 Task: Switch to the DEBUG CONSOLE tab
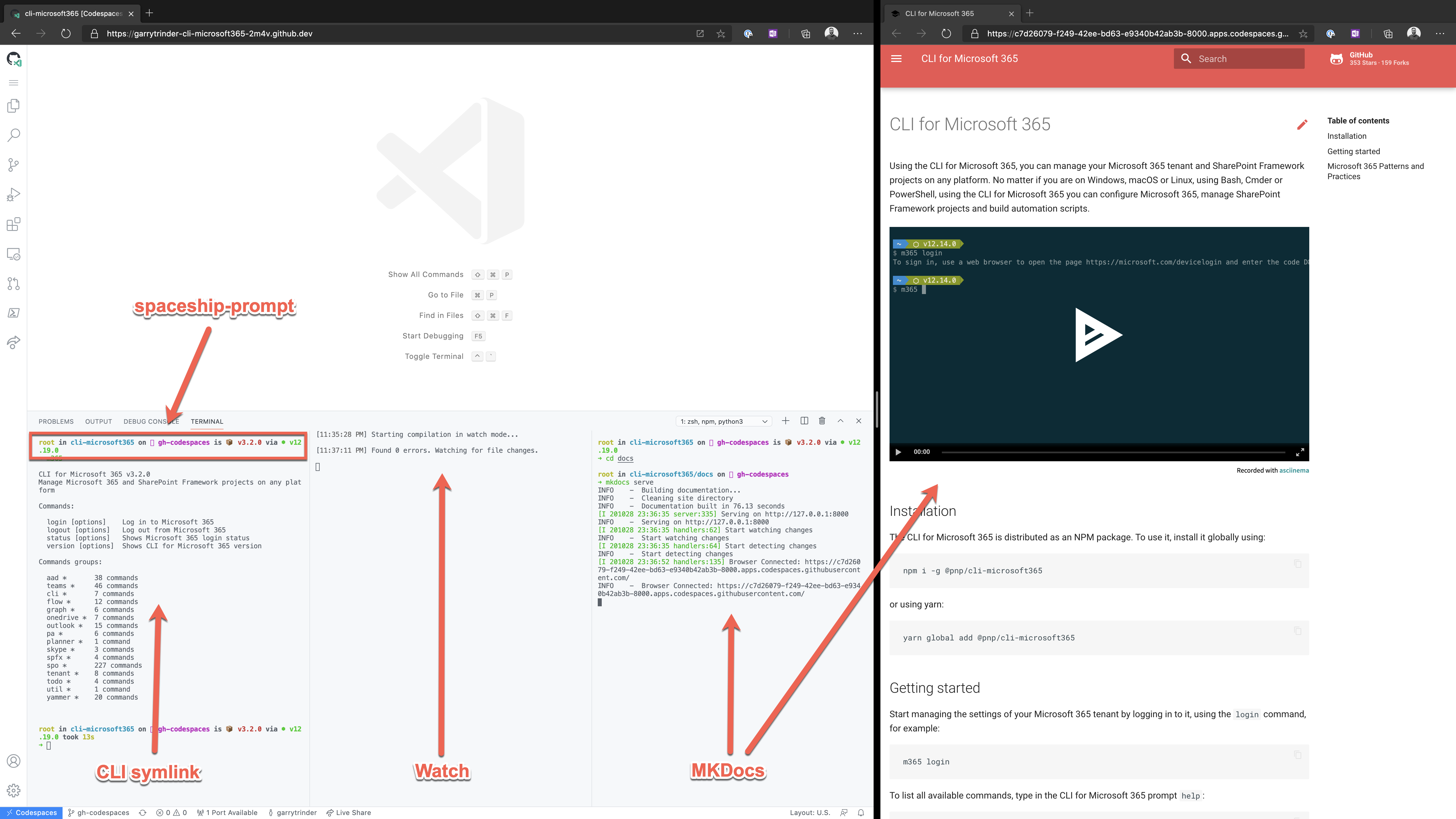click(151, 421)
